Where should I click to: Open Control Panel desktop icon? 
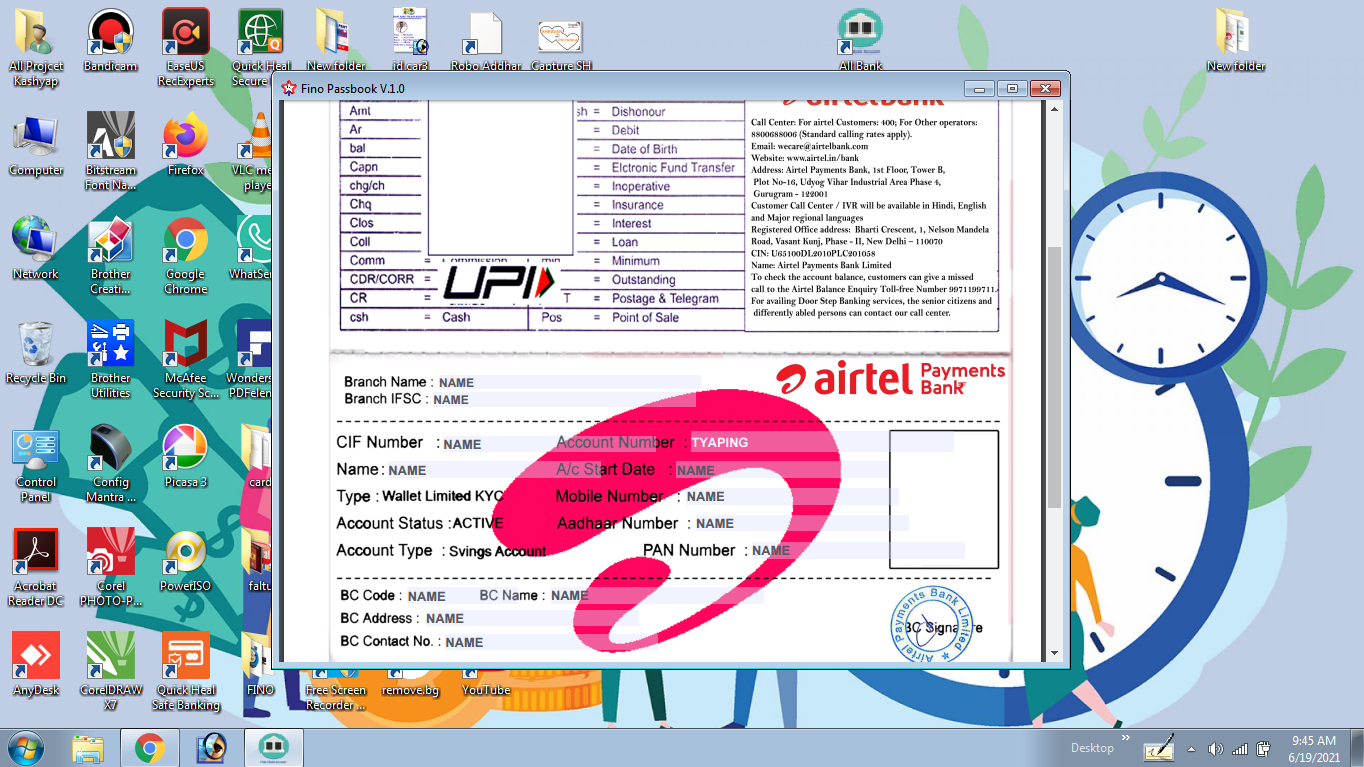click(36, 463)
